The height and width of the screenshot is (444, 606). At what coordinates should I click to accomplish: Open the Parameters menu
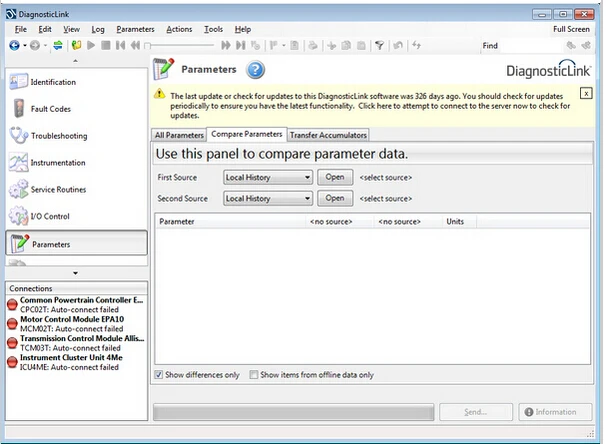pos(135,29)
